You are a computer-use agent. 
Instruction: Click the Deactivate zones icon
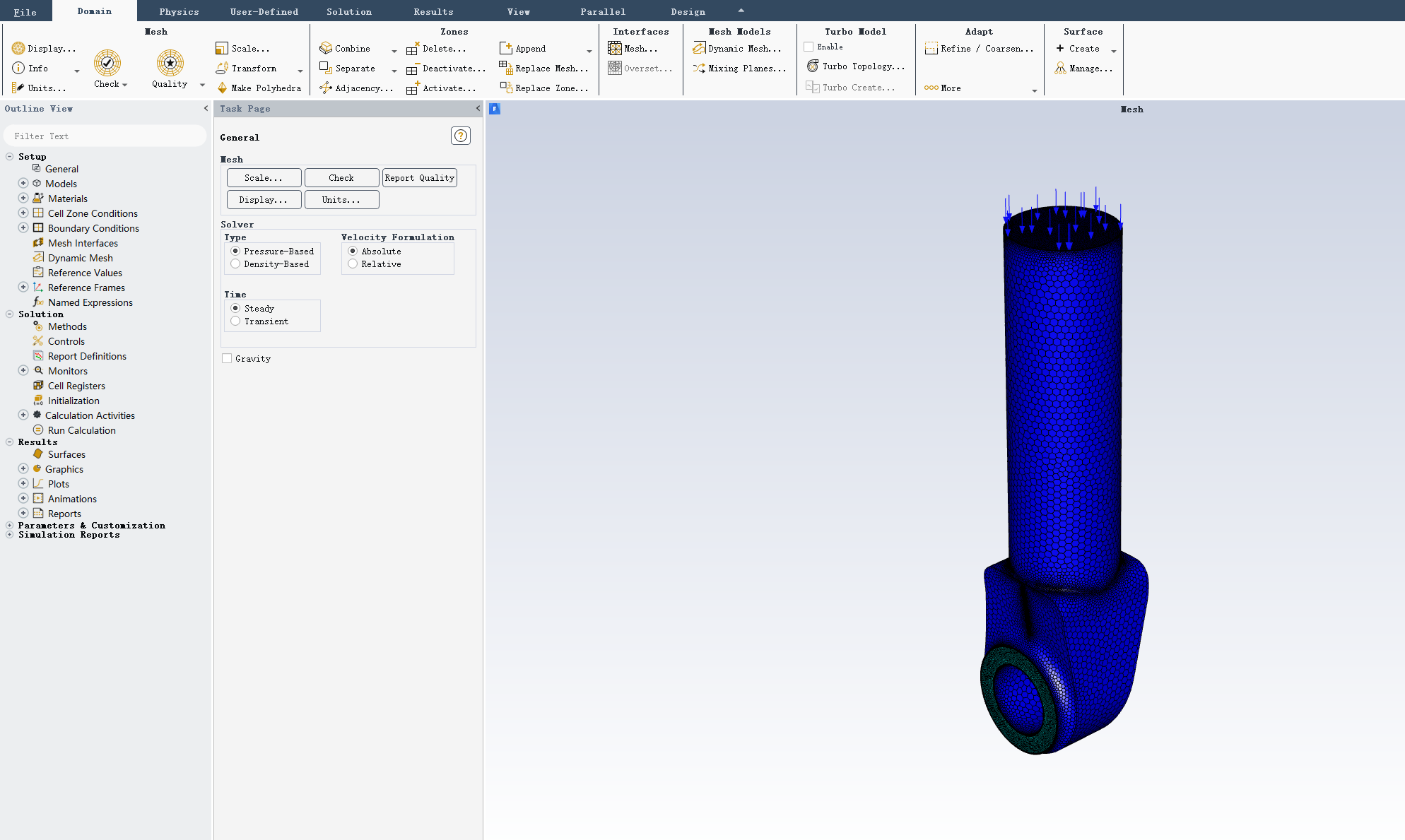pyautogui.click(x=413, y=69)
